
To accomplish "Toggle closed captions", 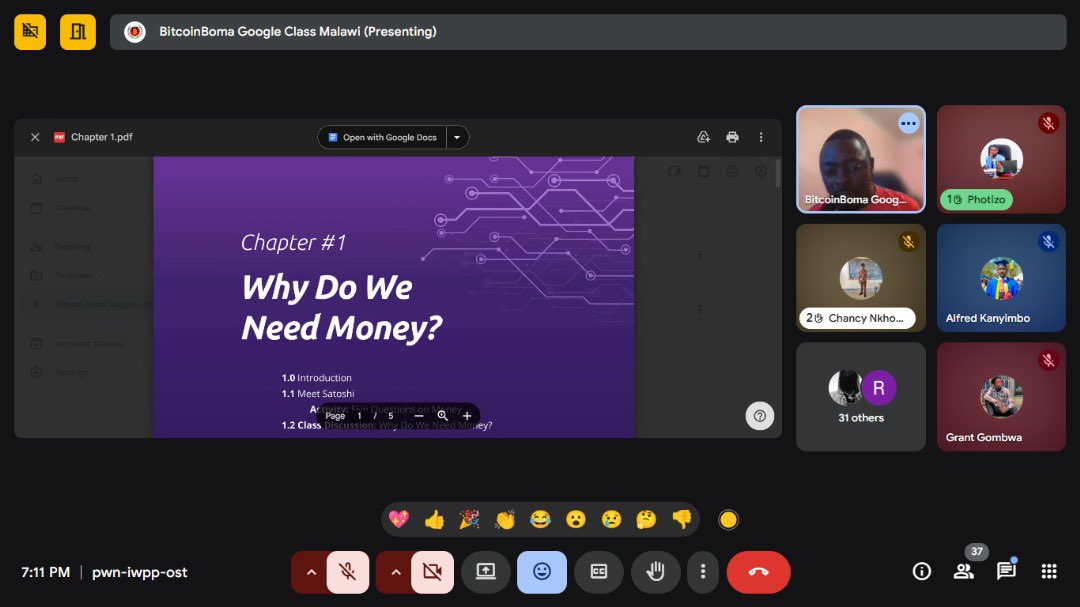I will pyautogui.click(x=599, y=572).
